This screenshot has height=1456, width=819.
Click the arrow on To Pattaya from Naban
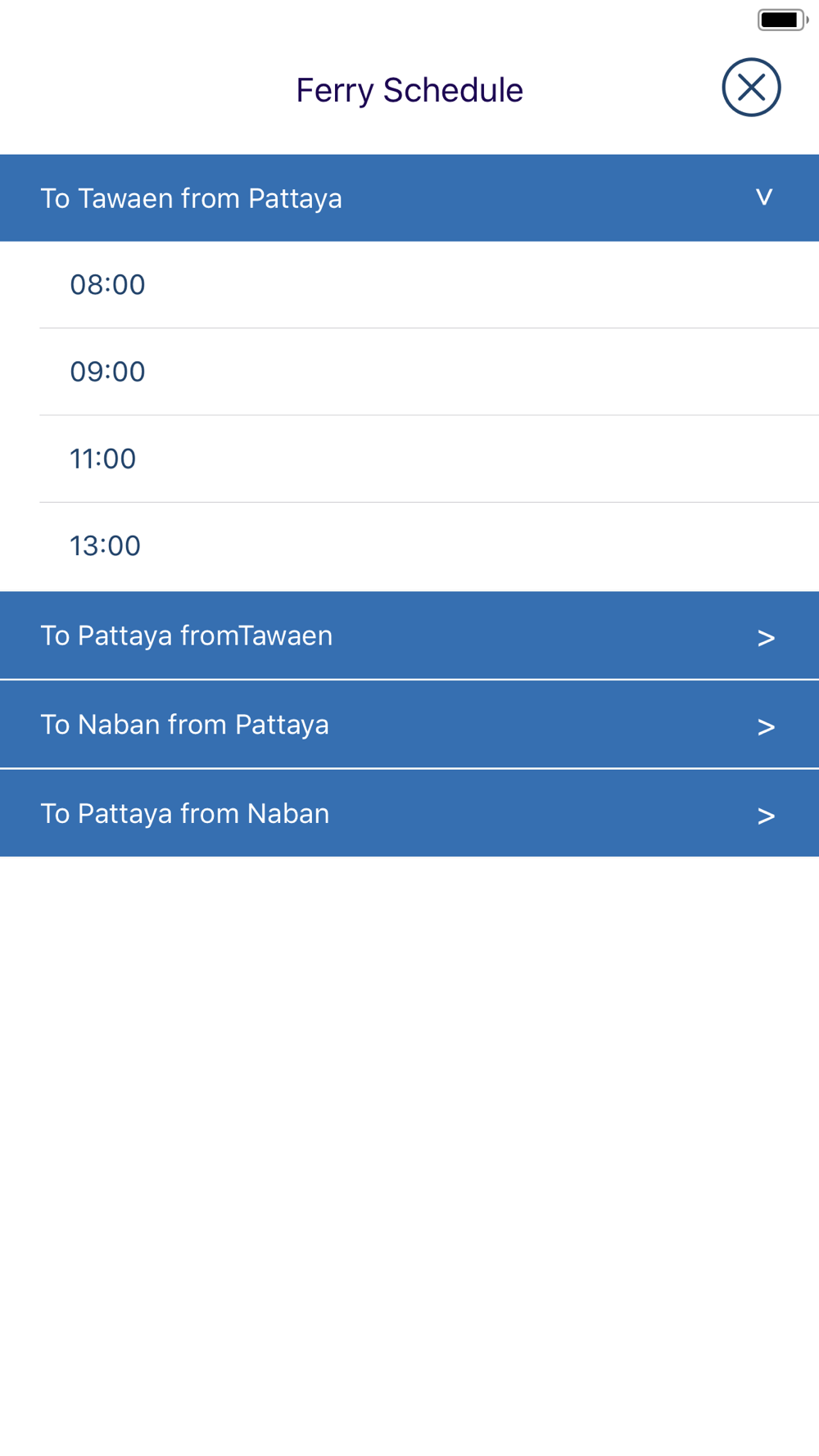pyautogui.click(x=766, y=816)
